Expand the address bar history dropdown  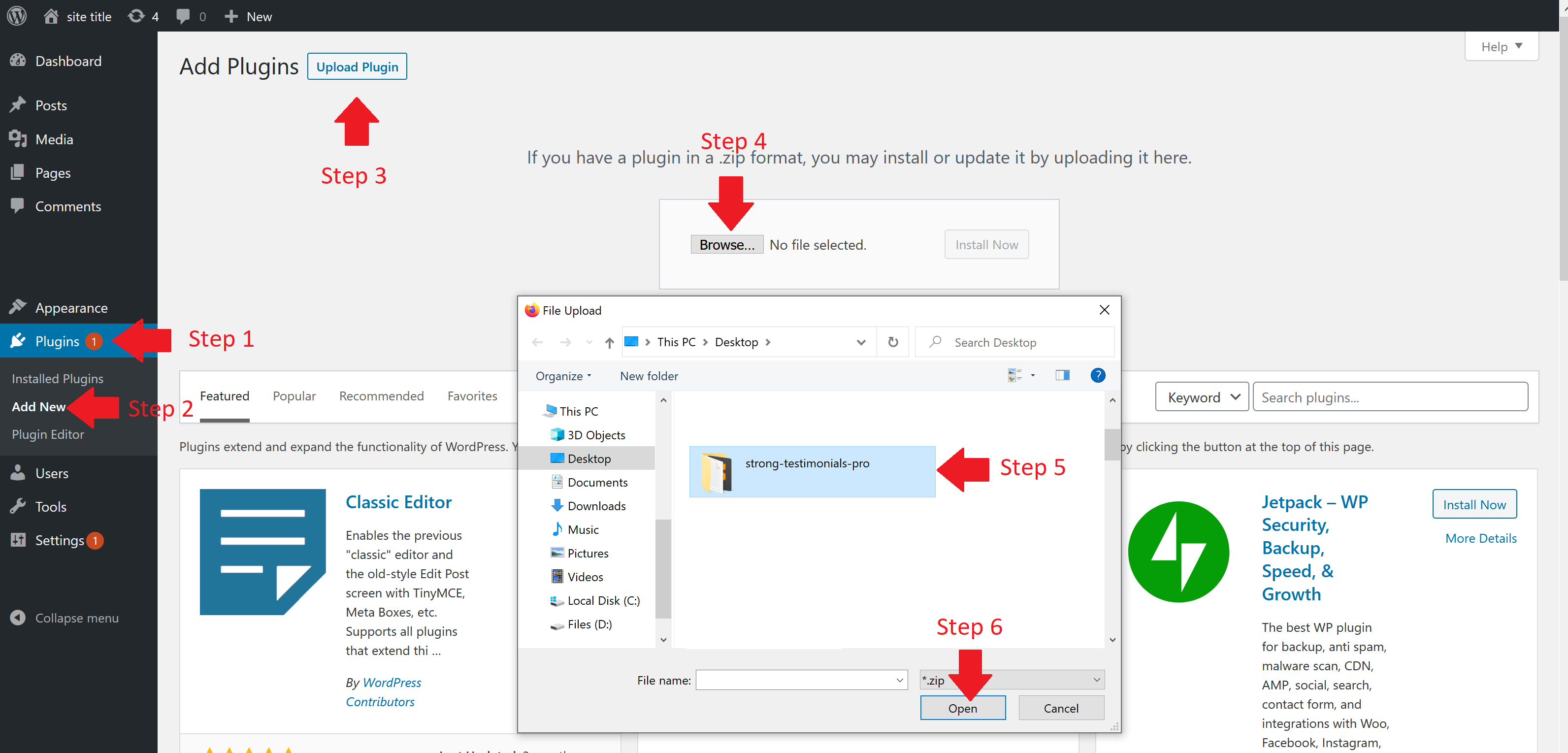(x=861, y=342)
